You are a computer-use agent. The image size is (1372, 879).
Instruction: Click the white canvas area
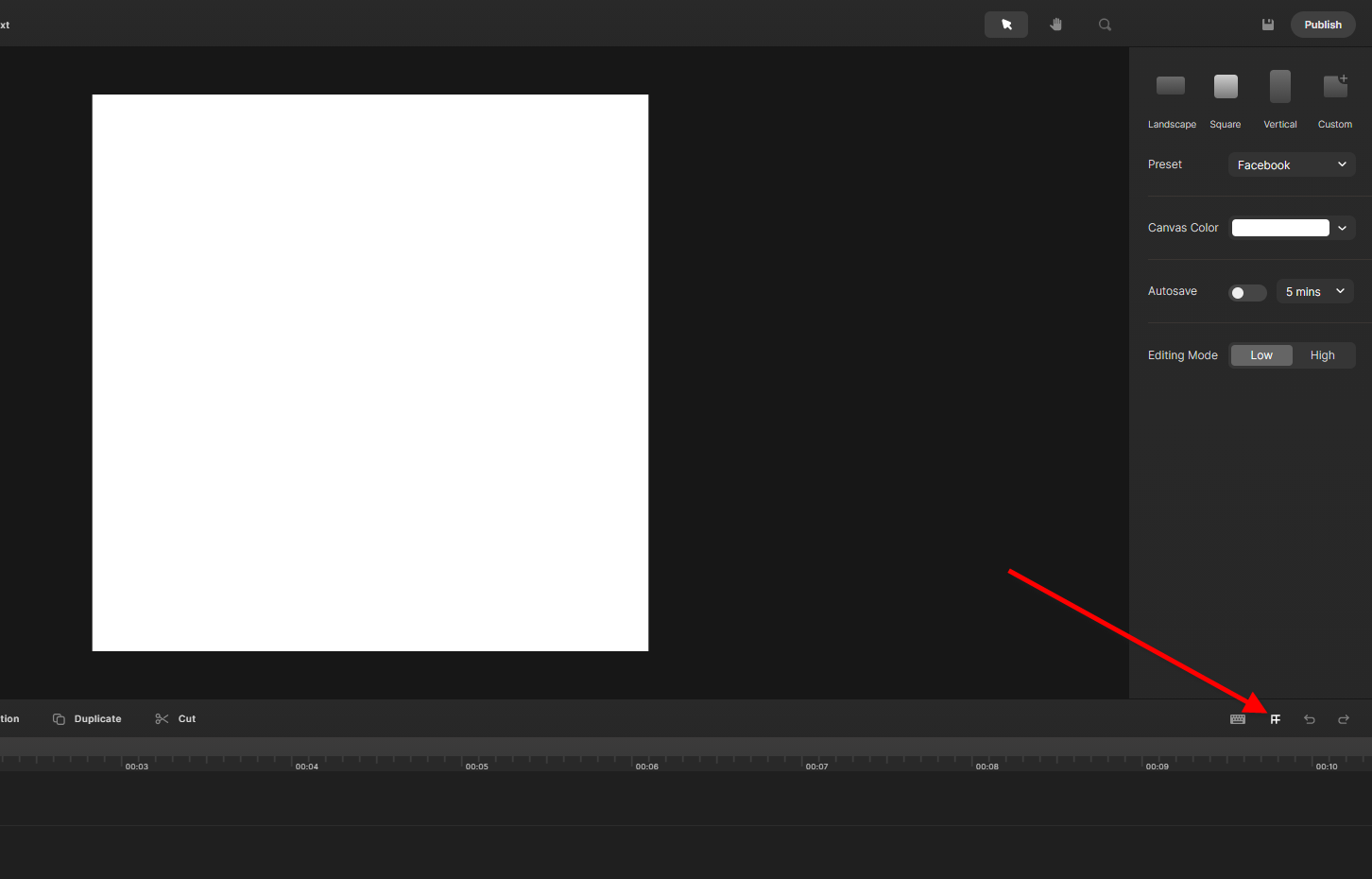[370, 372]
